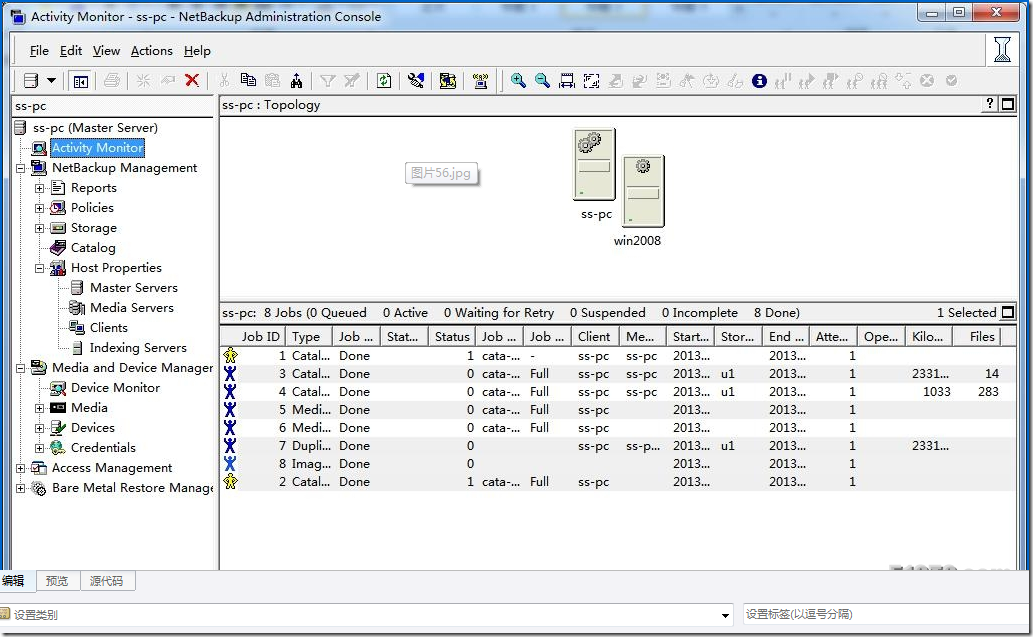Click the Copy toolbar icon
This screenshot has width=1033, height=637.
point(248,80)
